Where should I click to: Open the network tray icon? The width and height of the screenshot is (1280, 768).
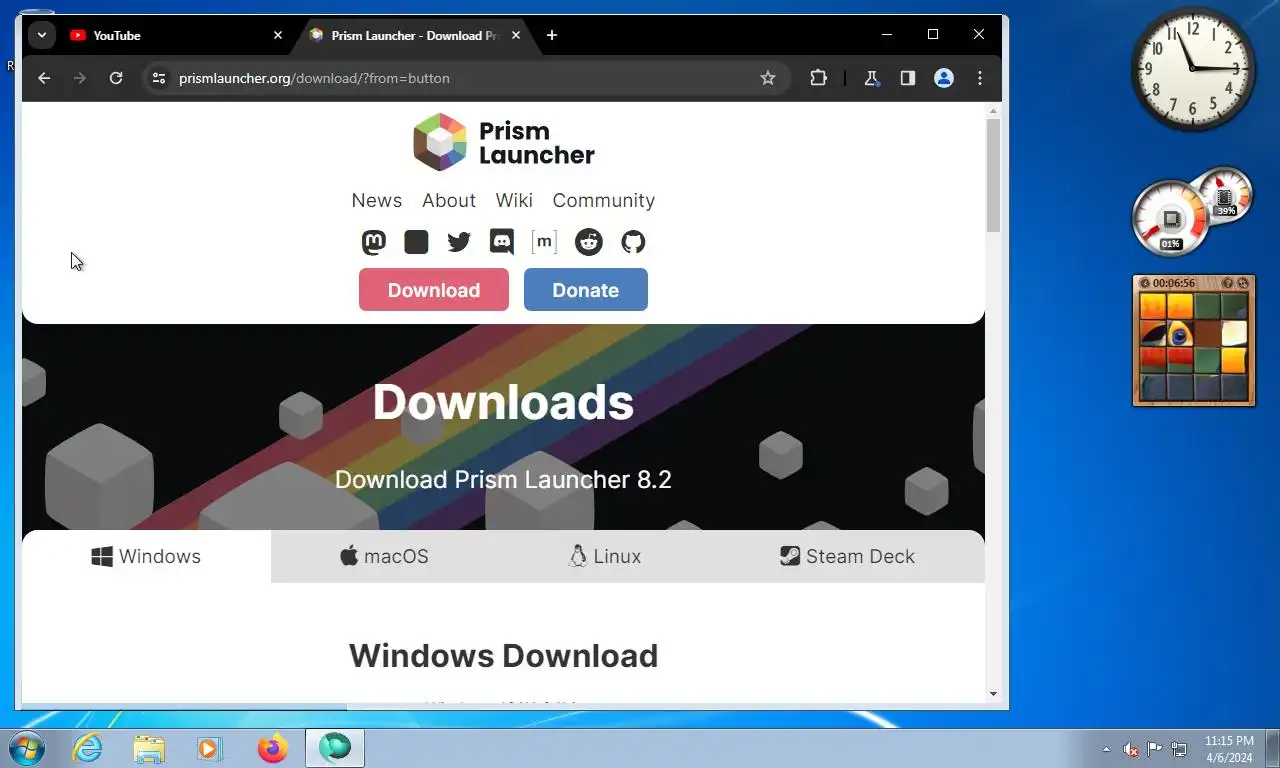point(1179,749)
